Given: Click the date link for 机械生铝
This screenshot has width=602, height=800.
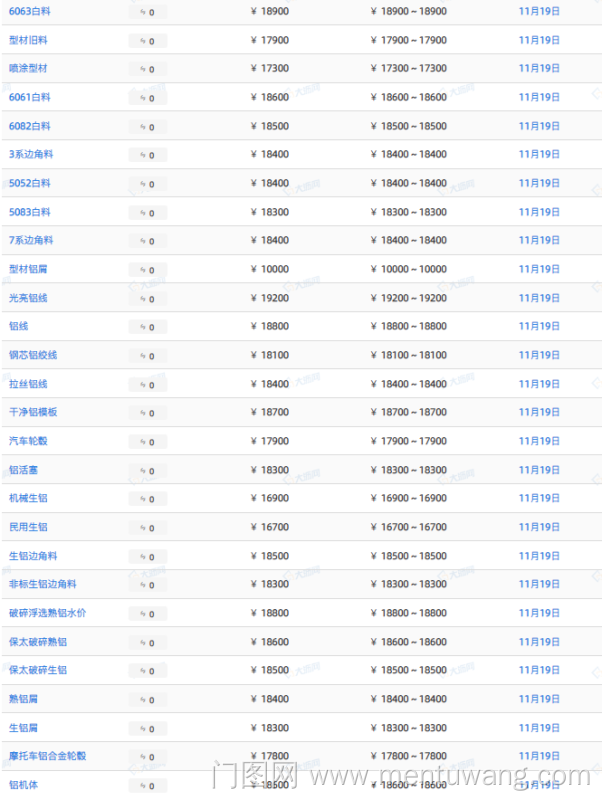Looking at the screenshot, I should (x=539, y=498).
